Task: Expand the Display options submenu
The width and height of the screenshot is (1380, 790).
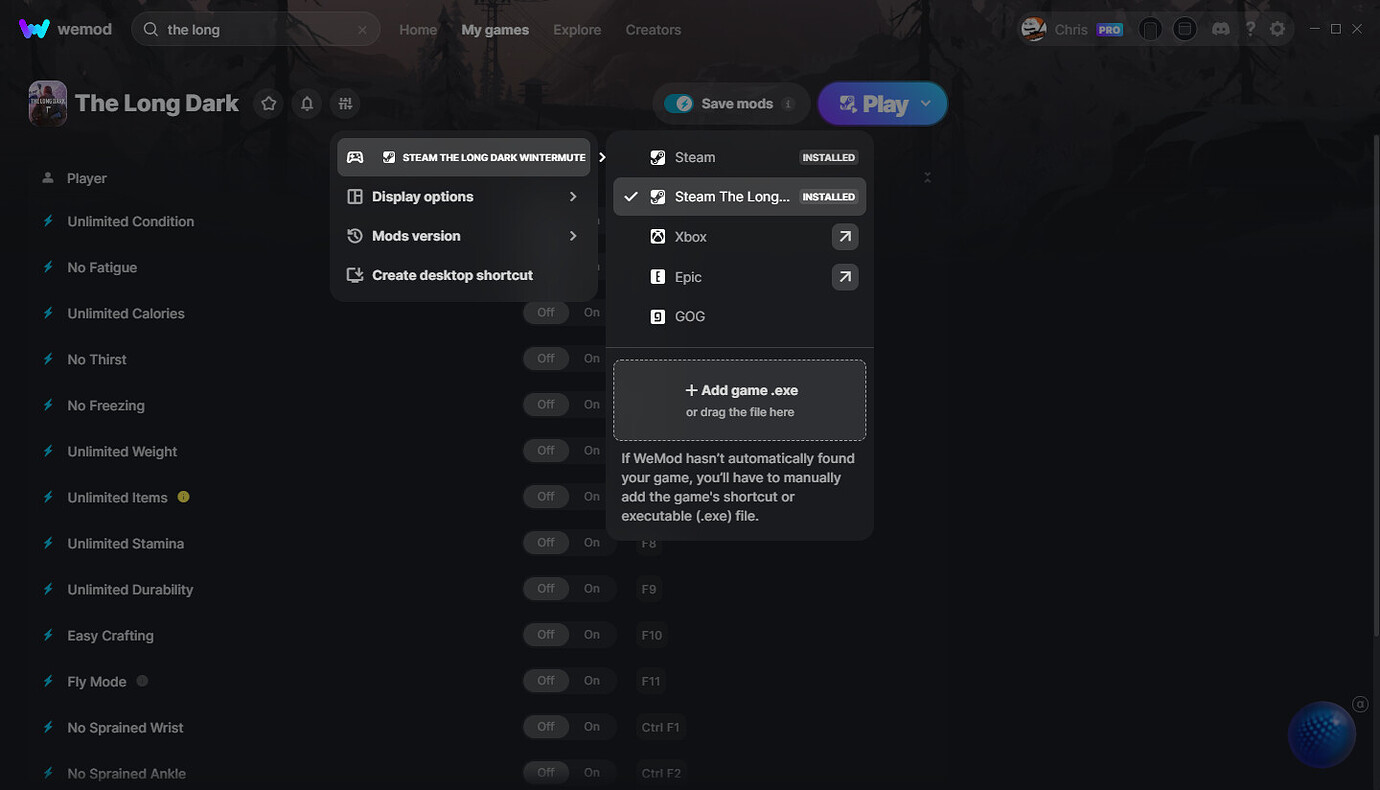Action: 465,197
